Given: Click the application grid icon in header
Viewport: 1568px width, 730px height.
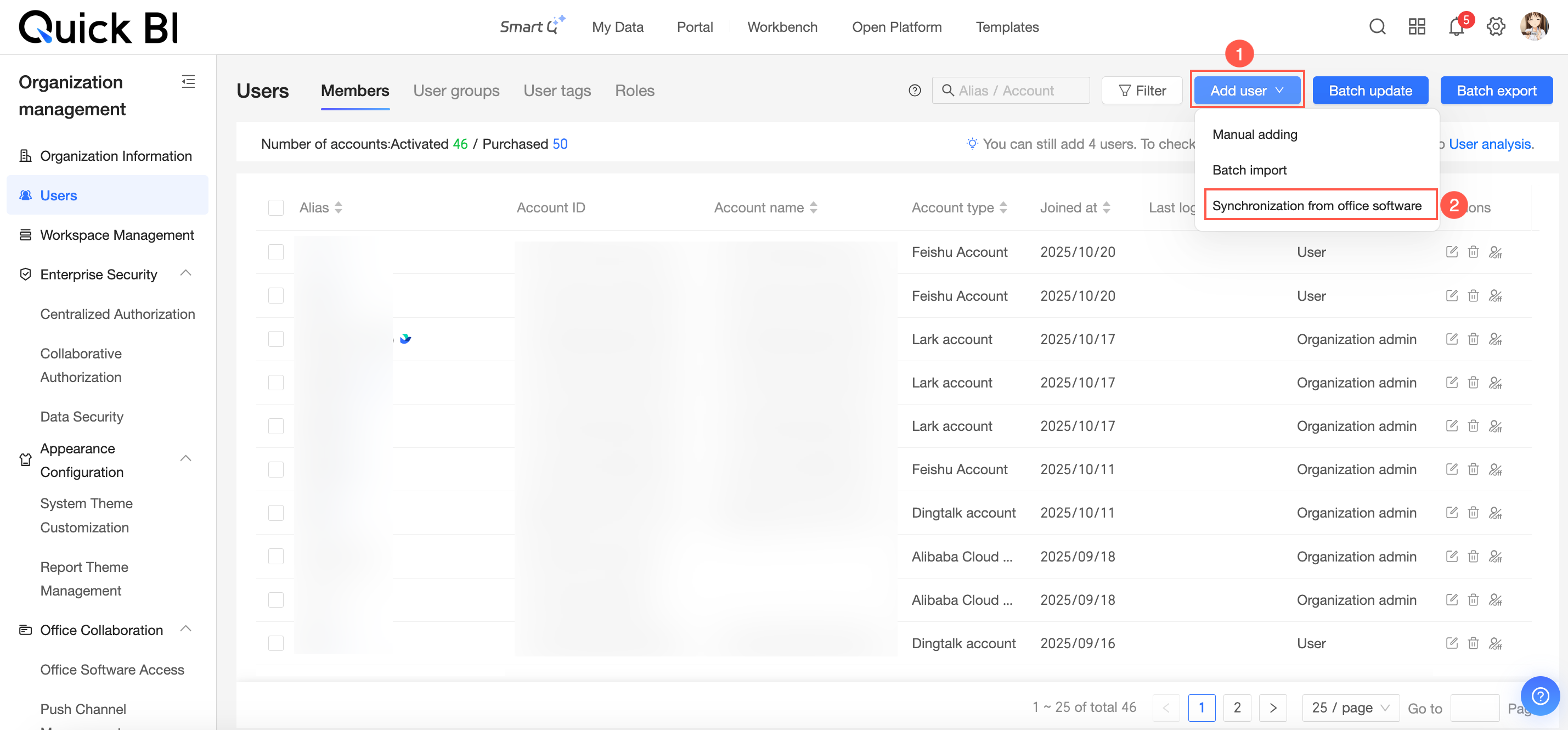Looking at the screenshot, I should (x=1417, y=27).
